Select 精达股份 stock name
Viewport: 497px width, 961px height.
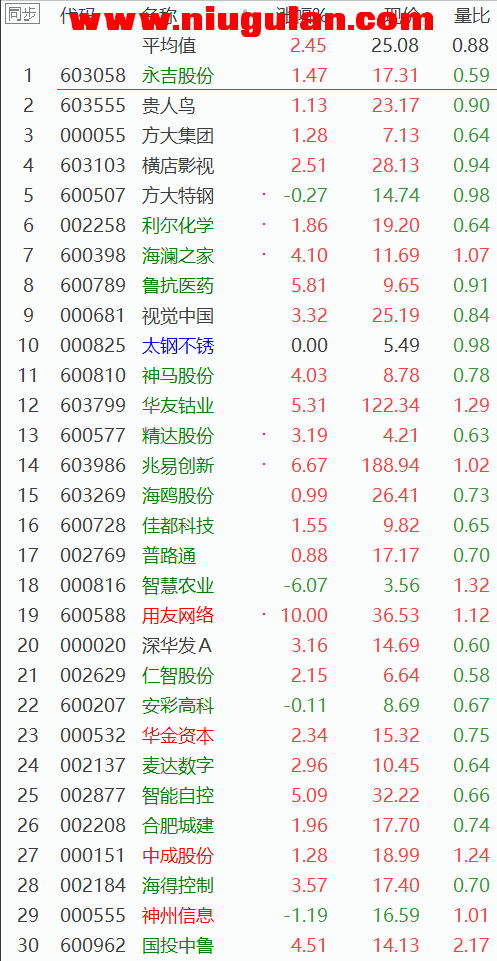coord(178,436)
